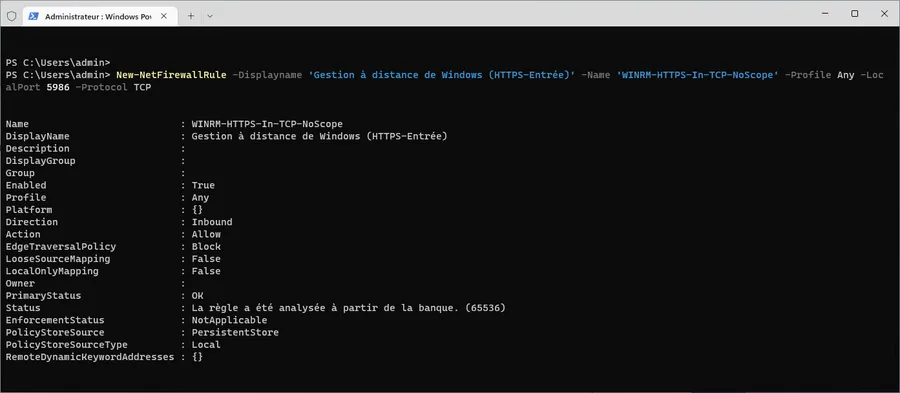
Task: Maximize the terminal window
Action: pos(855,13)
